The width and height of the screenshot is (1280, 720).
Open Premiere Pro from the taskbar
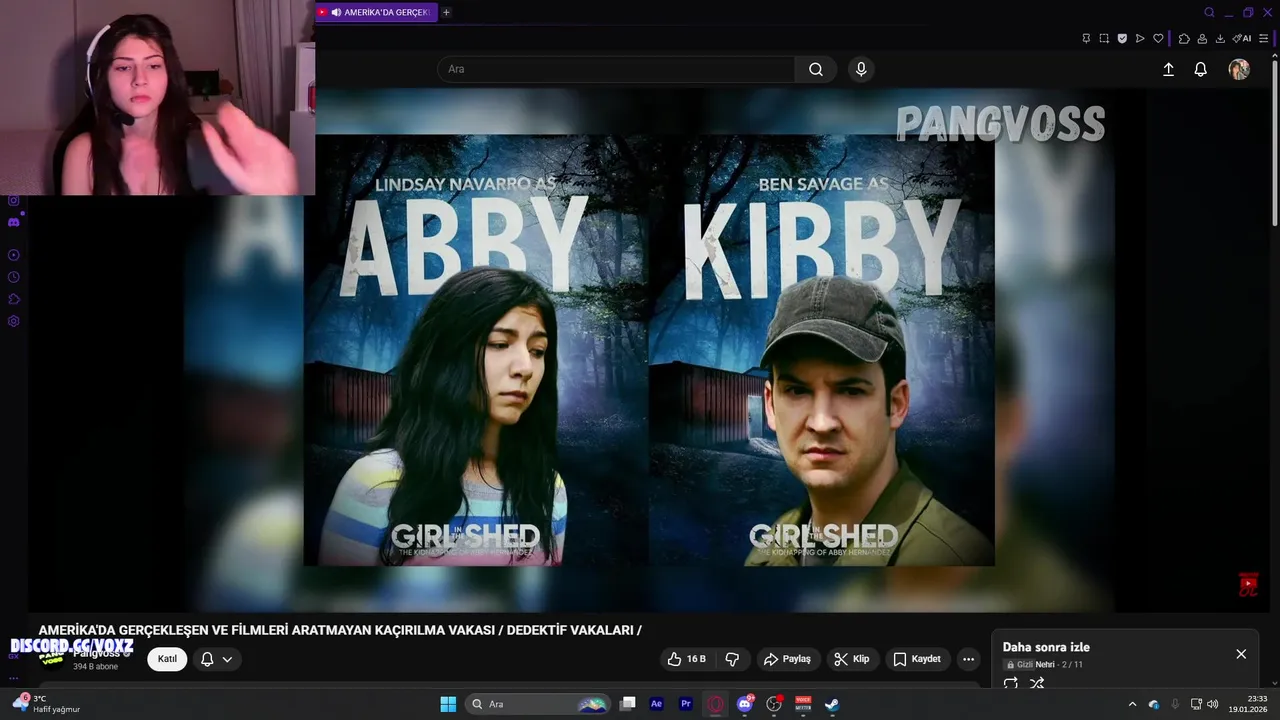pos(686,704)
